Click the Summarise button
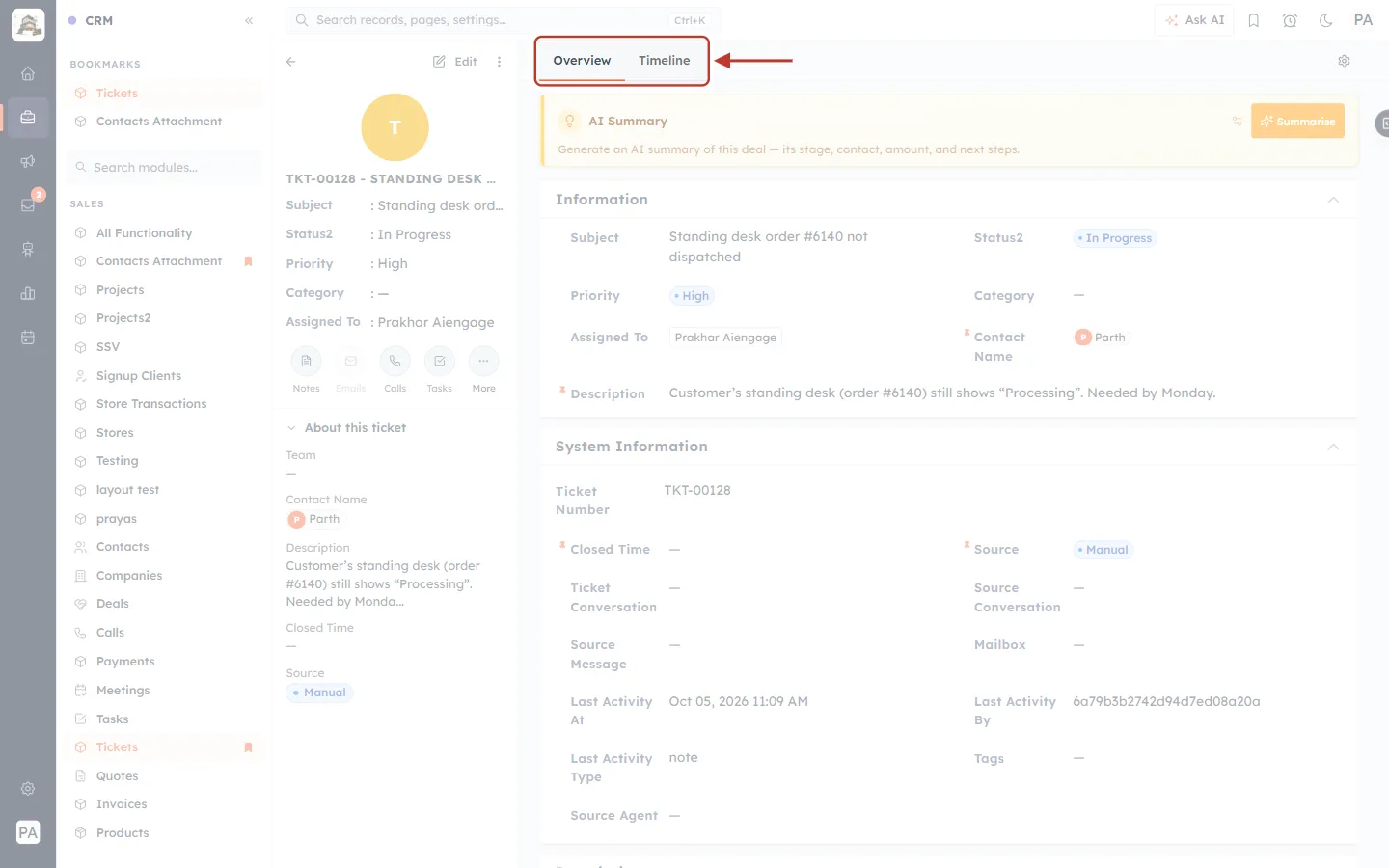 click(x=1297, y=121)
